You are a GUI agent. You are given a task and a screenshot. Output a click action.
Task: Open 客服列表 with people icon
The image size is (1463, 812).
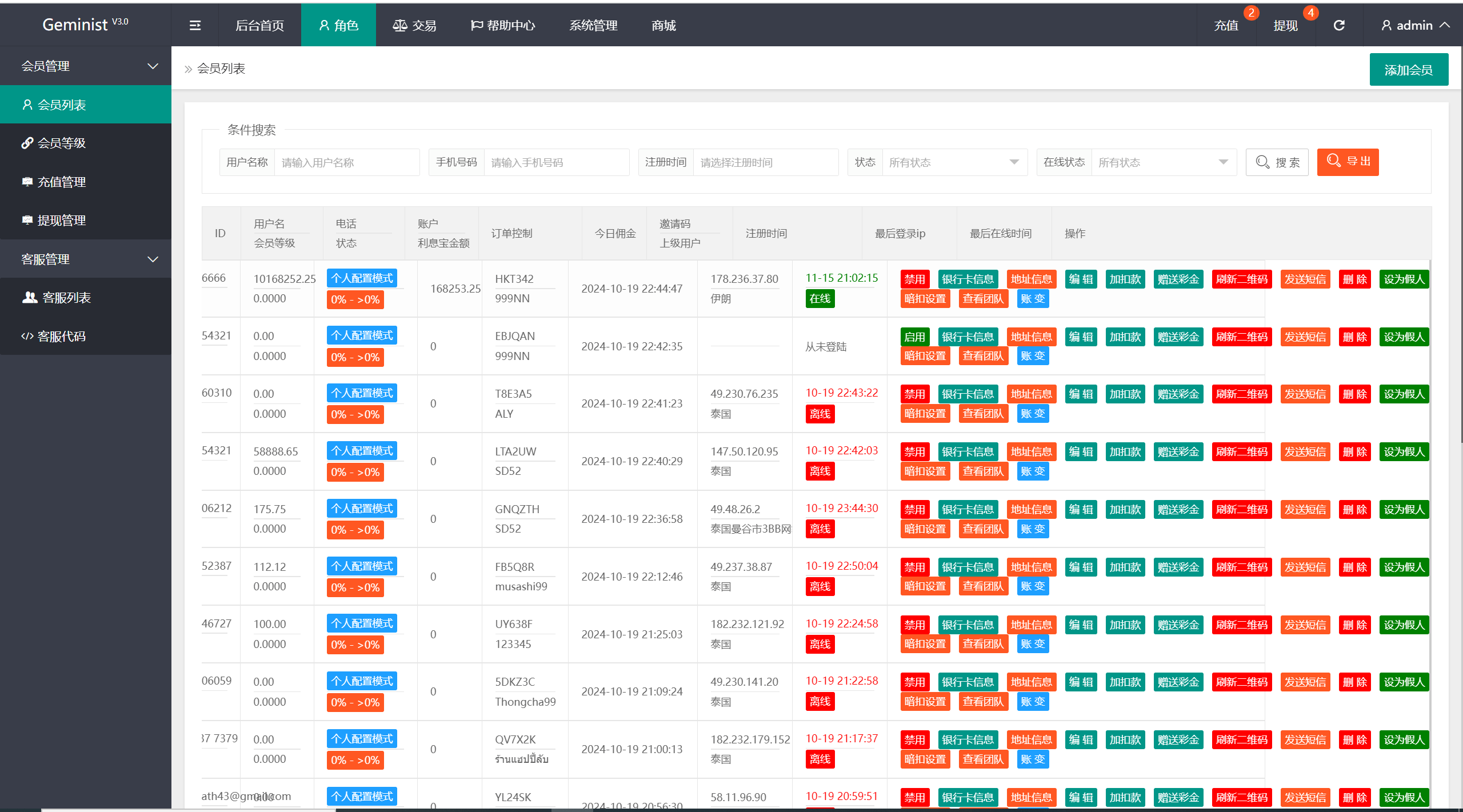click(66, 297)
